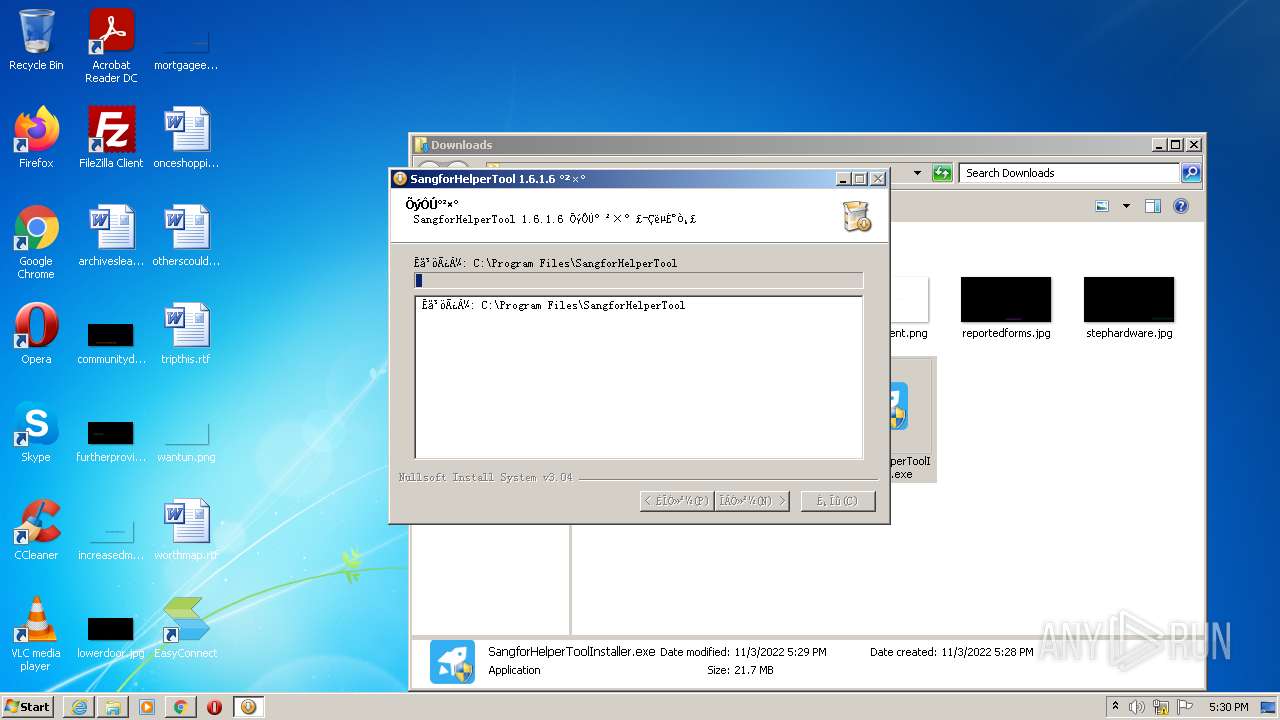Select the furtherprovi desktop file

[x=111, y=439]
